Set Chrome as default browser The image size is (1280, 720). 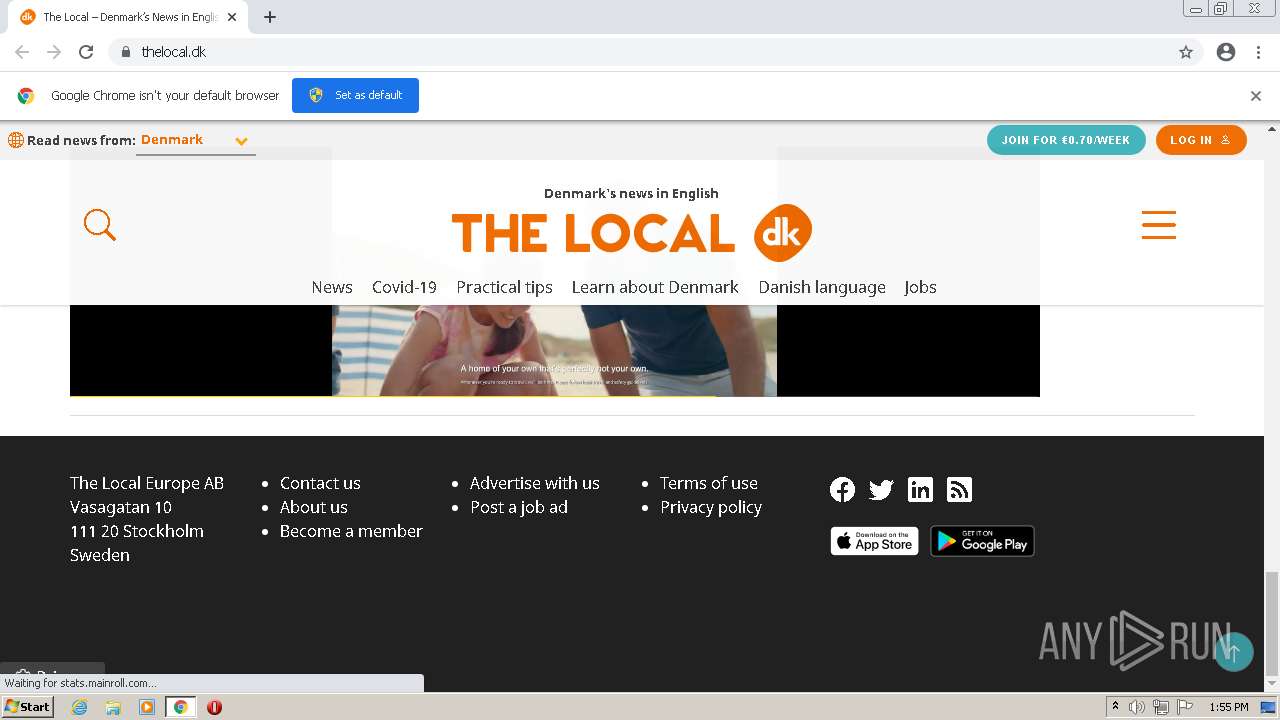click(x=355, y=95)
